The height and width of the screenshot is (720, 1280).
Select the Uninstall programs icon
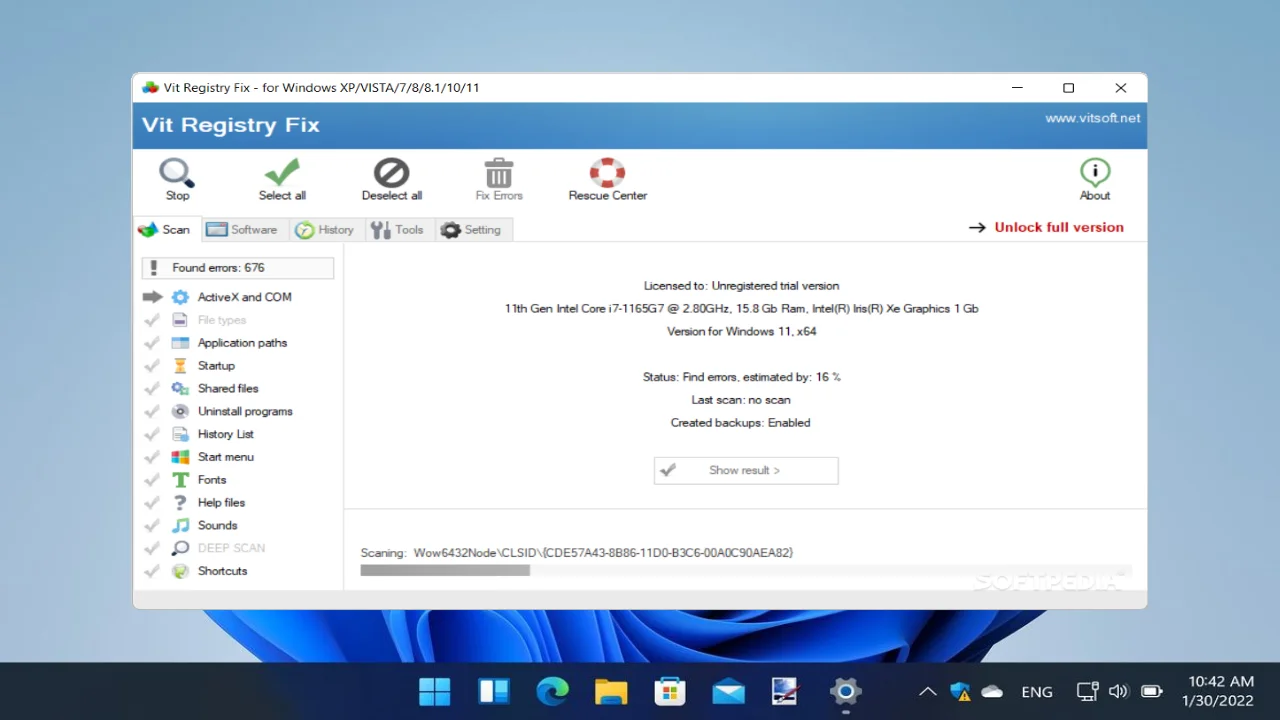(x=180, y=411)
